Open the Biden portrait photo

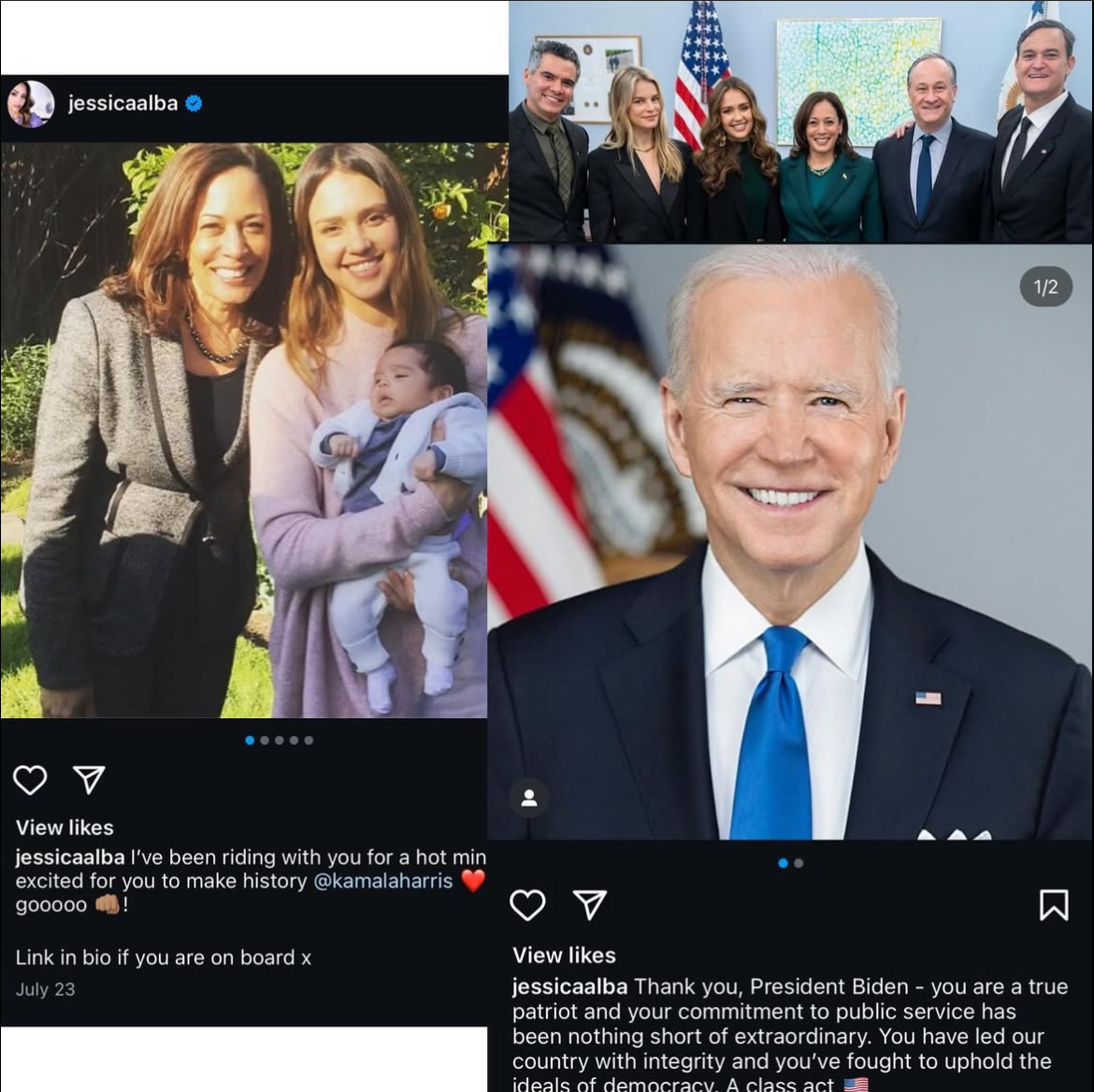point(789,542)
